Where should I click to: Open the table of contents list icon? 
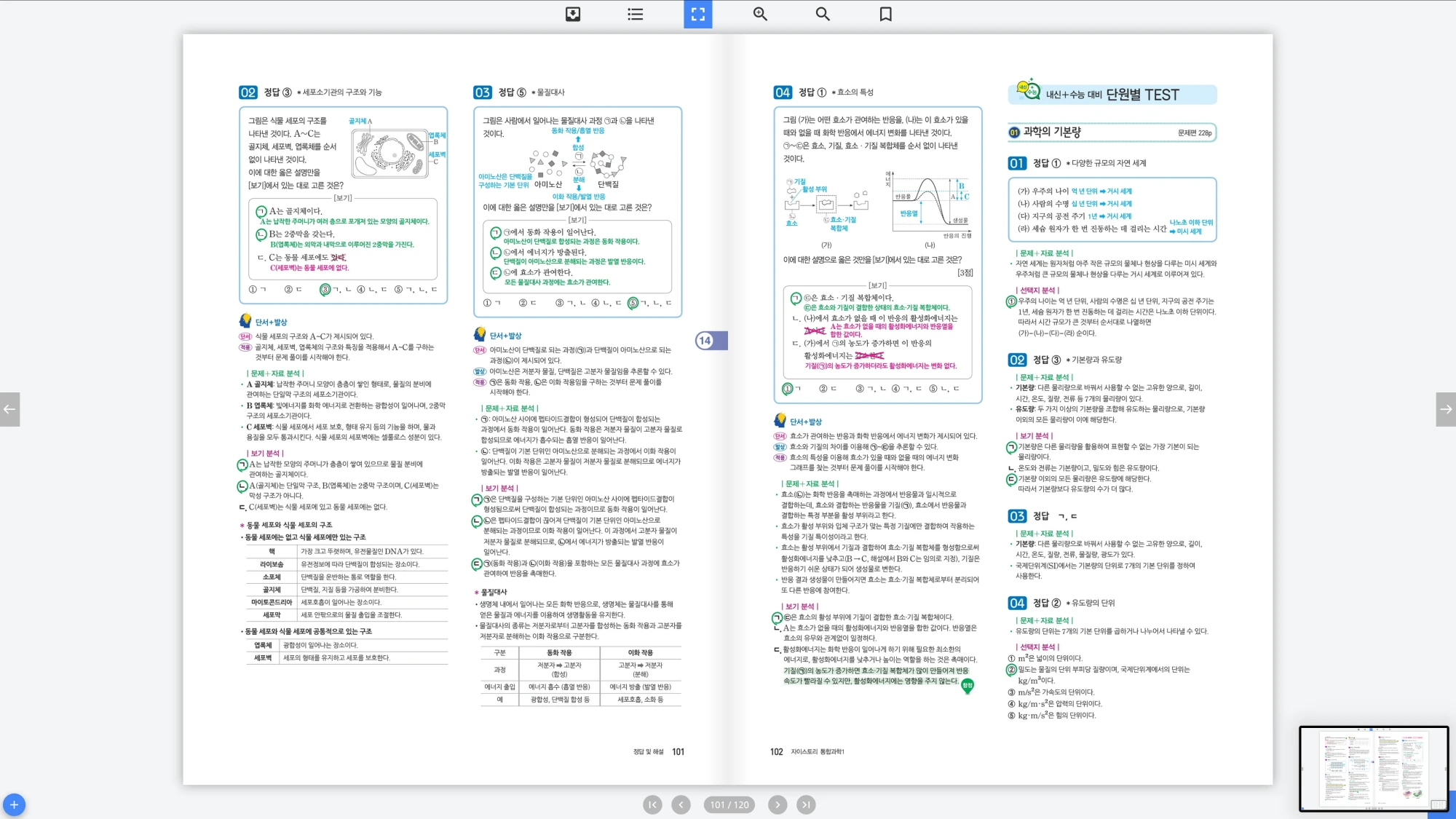(x=636, y=14)
